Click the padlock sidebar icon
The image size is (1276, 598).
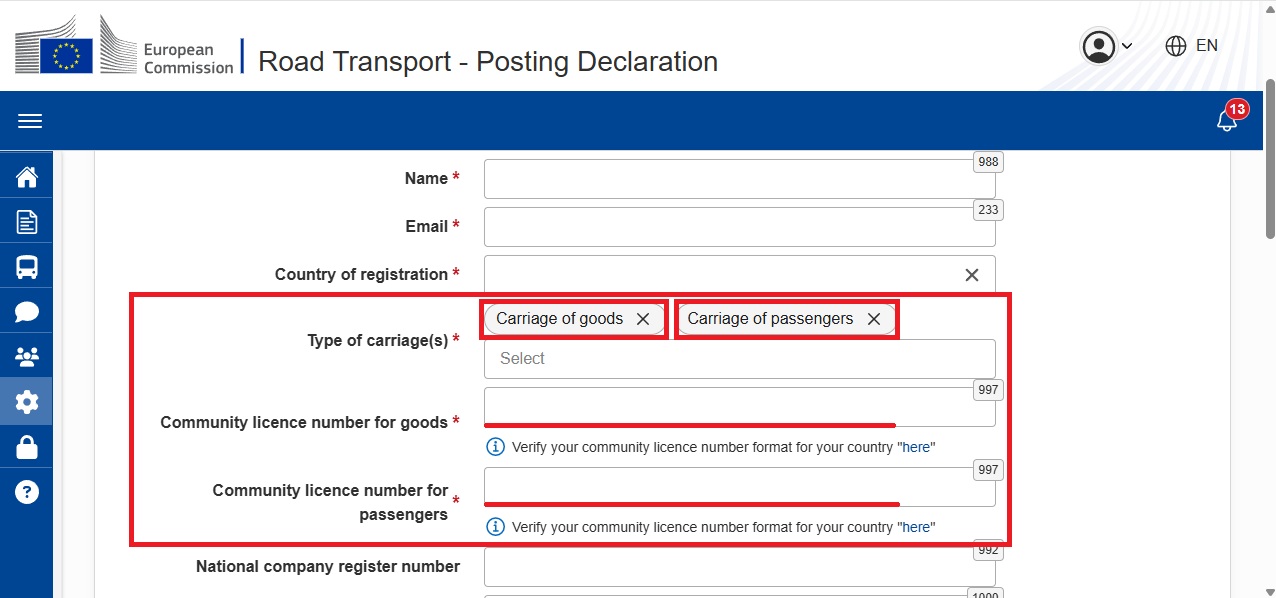pyautogui.click(x=27, y=447)
